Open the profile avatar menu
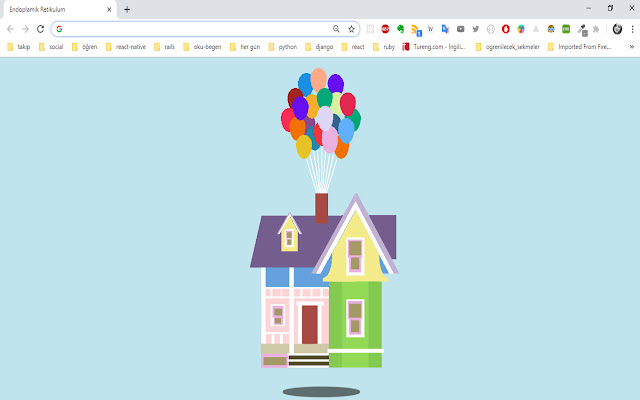640x400 pixels. tap(617, 29)
